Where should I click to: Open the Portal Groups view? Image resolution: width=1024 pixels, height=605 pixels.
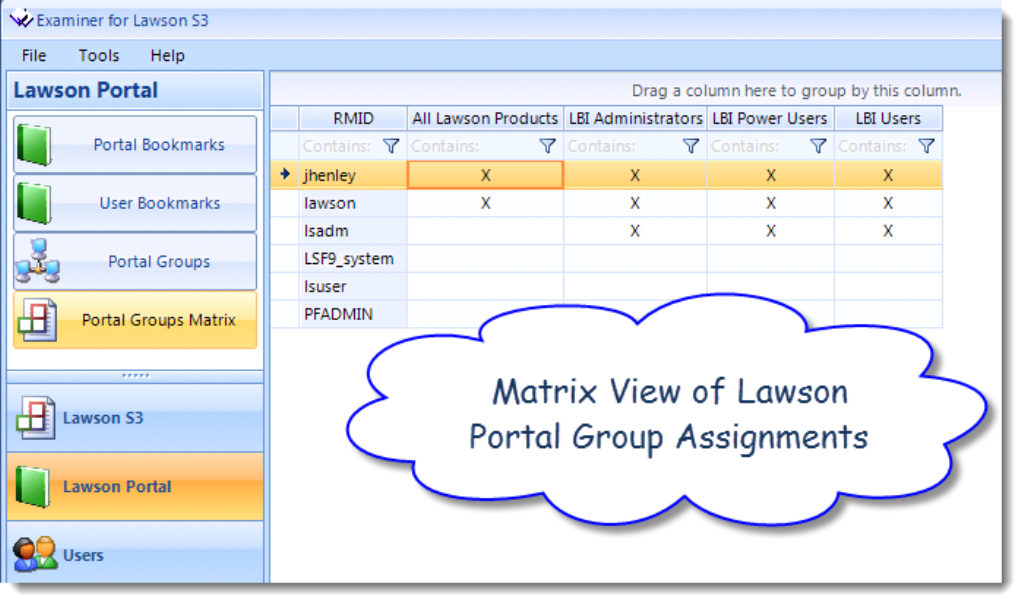click(x=135, y=261)
